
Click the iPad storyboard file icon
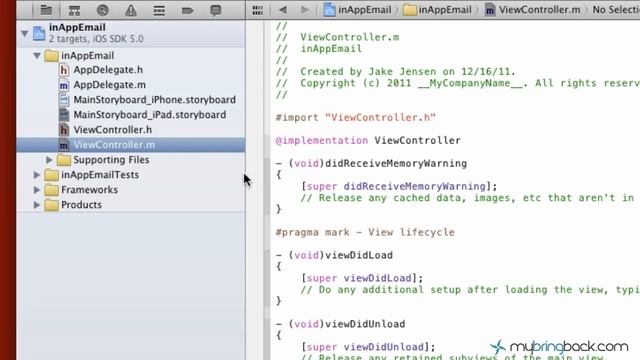pyautogui.click(x=64, y=115)
